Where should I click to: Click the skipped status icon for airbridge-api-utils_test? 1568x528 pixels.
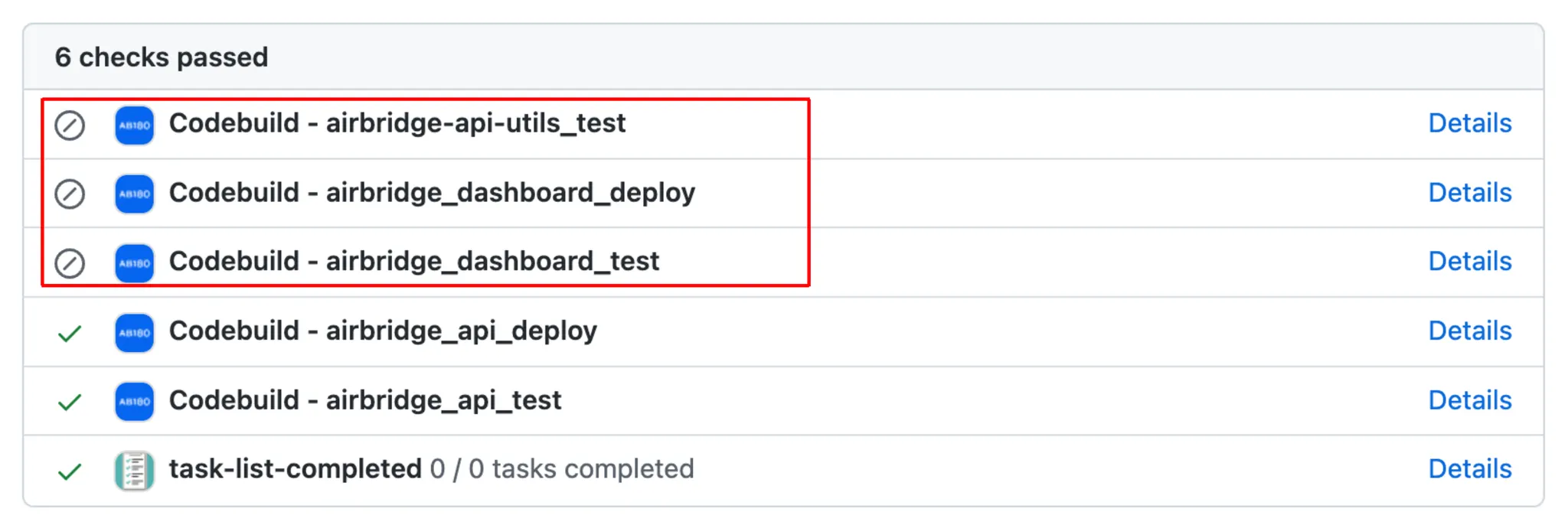tap(70, 125)
